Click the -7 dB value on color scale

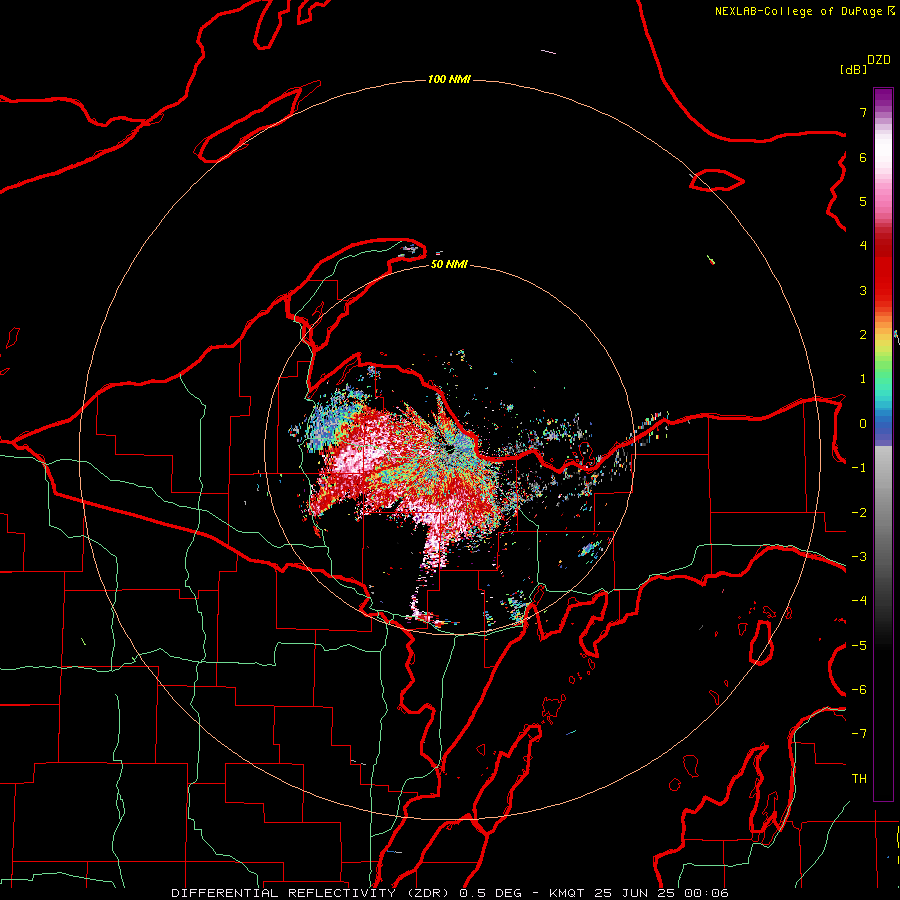[859, 734]
